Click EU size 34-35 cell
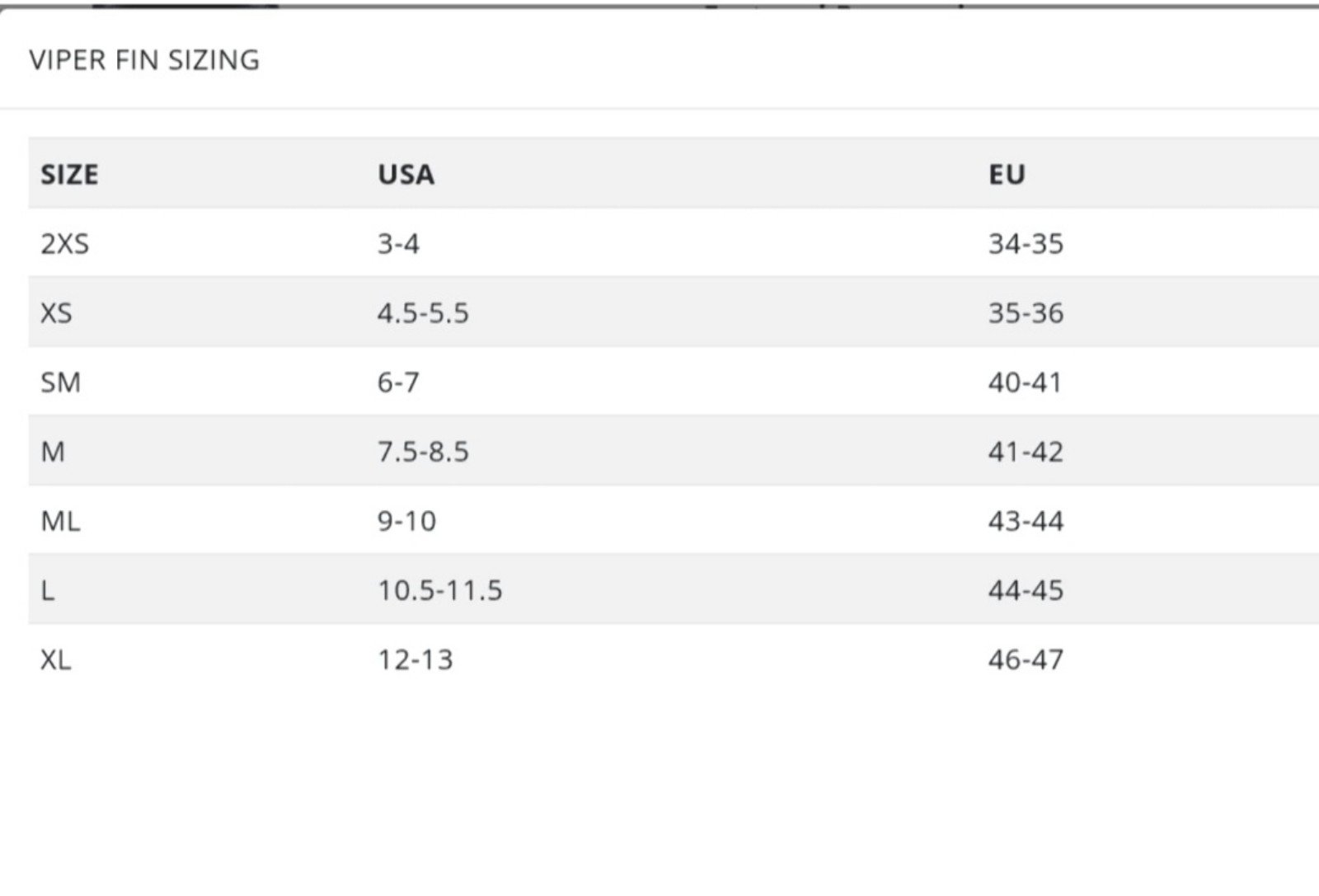Image resolution: width=1319 pixels, height=896 pixels. [1026, 244]
